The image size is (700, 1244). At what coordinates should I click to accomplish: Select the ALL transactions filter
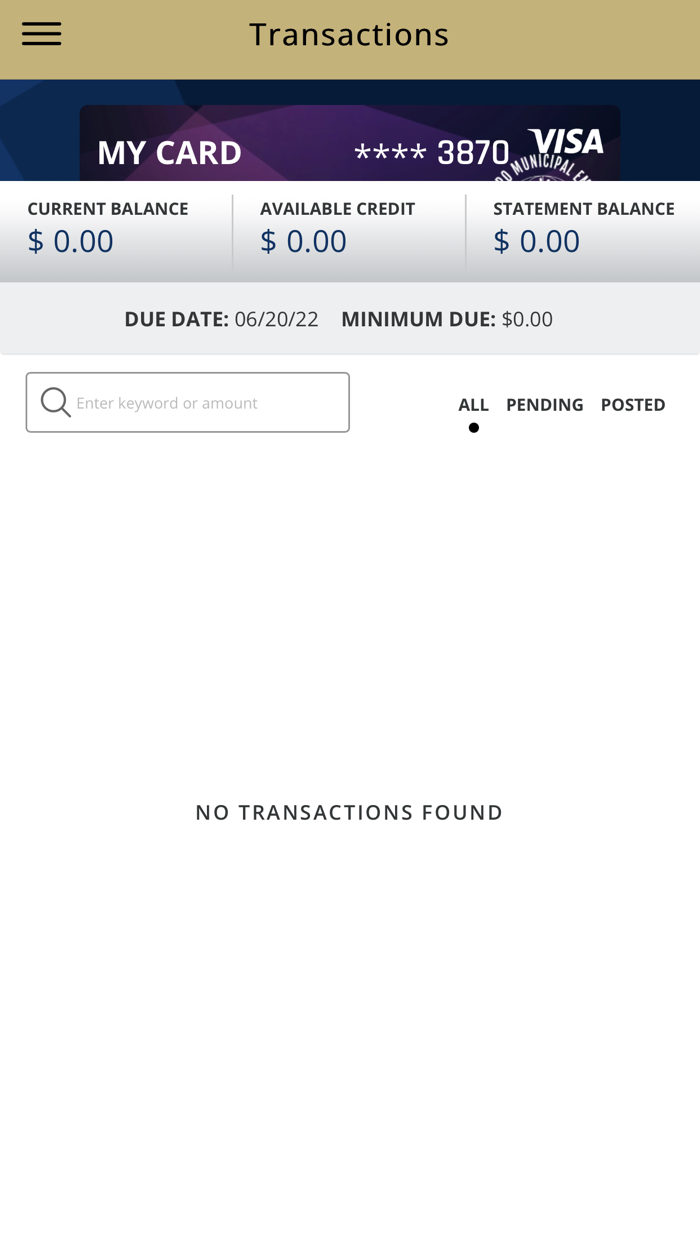(473, 405)
